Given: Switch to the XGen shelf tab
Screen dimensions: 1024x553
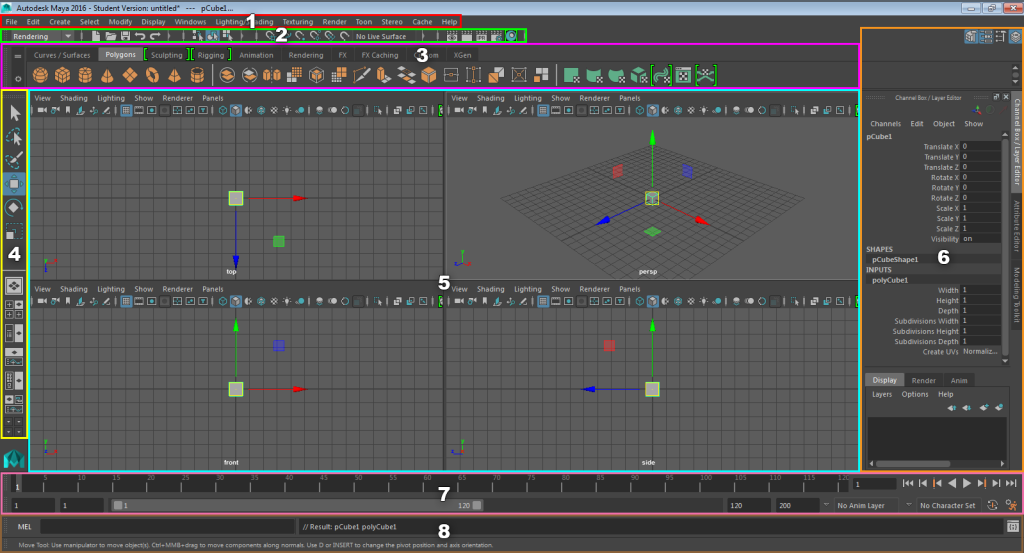Looking at the screenshot, I should tap(462, 55).
